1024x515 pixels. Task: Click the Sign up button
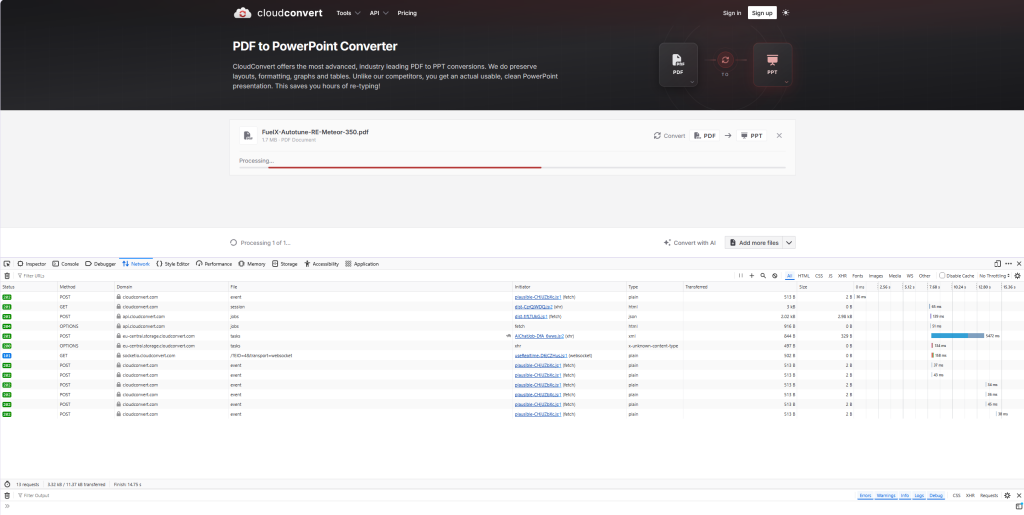tap(762, 13)
